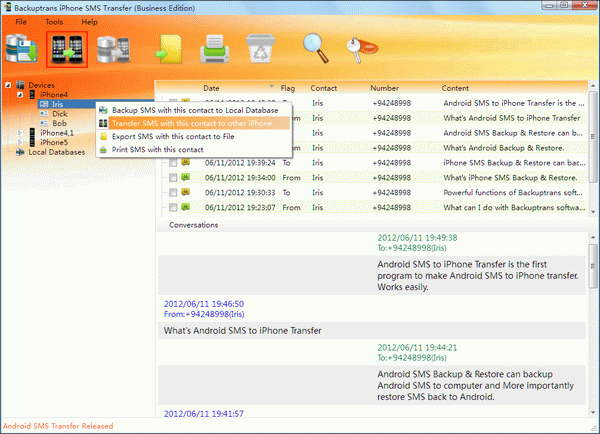Click the Restore database to iPhone toolbar icon

tap(113, 50)
